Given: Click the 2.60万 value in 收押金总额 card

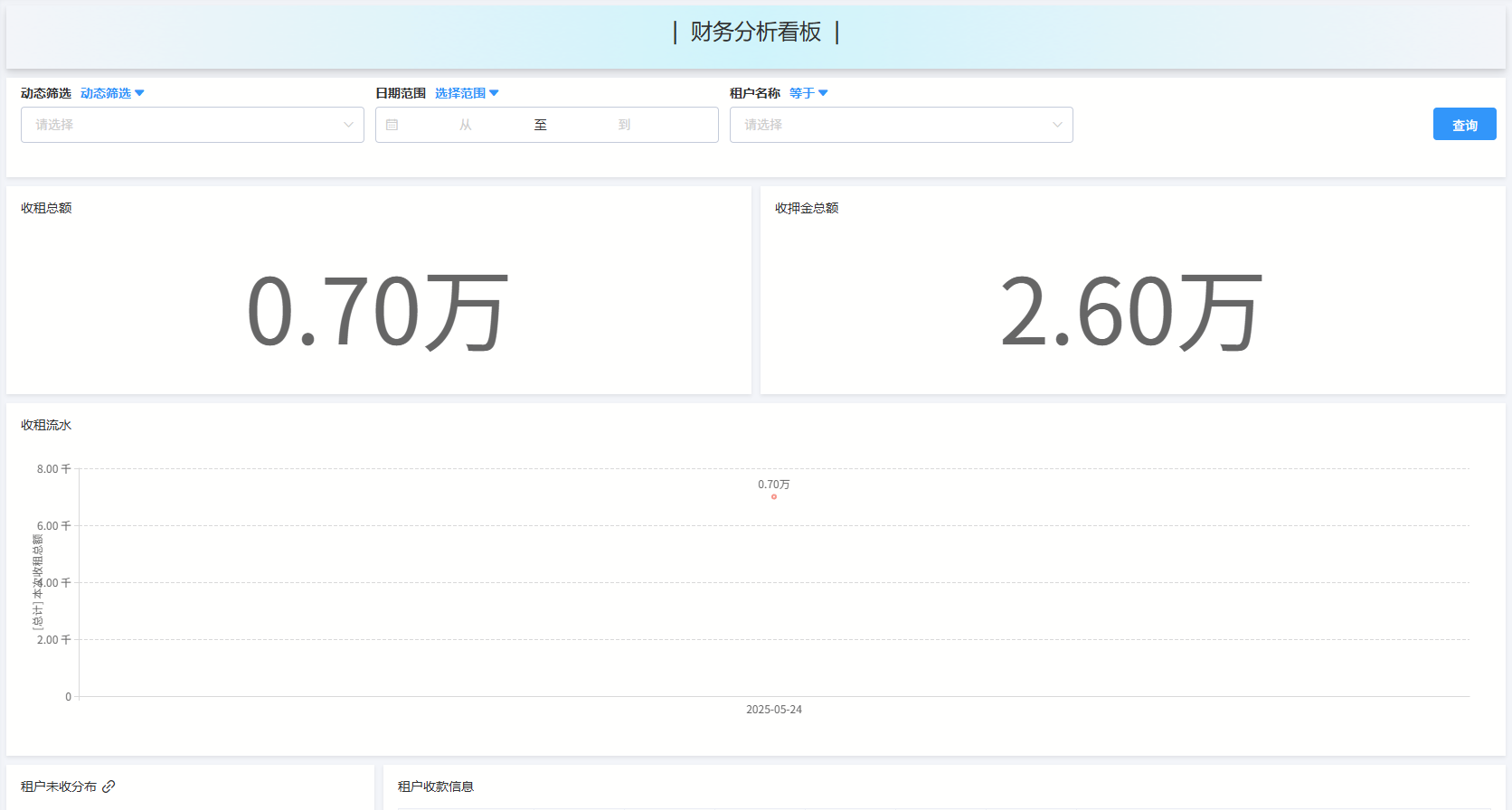Looking at the screenshot, I should click(1130, 312).
